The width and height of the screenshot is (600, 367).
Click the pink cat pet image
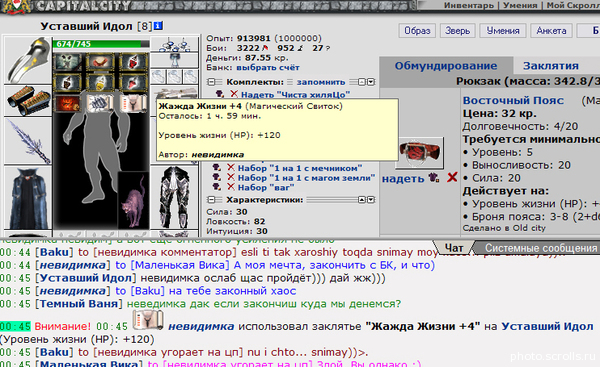click(133, 200)
